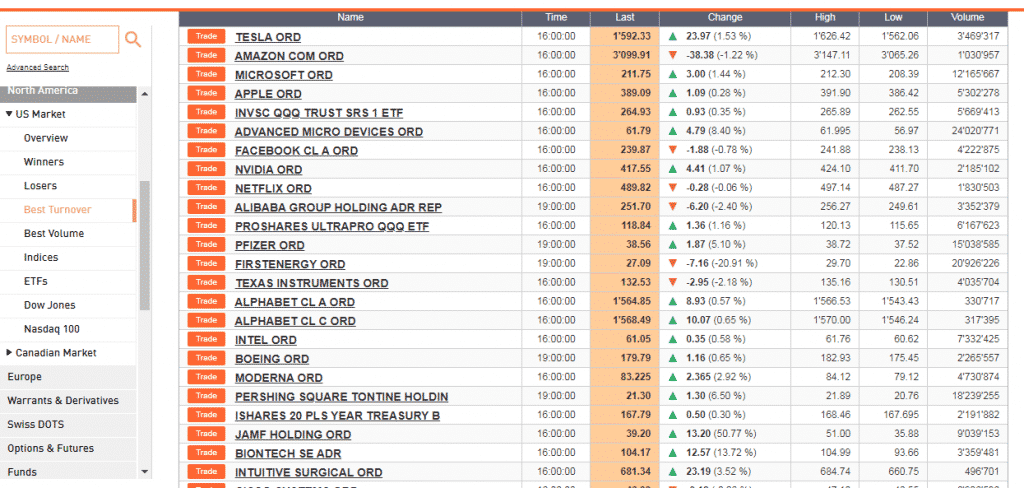The image size is (1024, 488).
Task: Click Trade button for INTUITIVE SURGICAL ORD
Action: [206, 472]
